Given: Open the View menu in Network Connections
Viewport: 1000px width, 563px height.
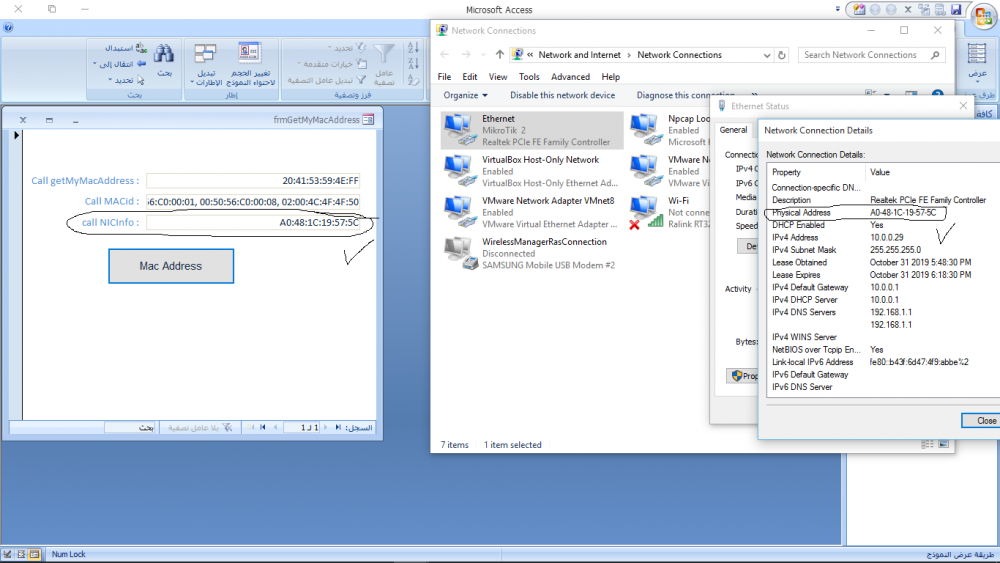Looking at the screenshot, I should [x=498, y=77].
